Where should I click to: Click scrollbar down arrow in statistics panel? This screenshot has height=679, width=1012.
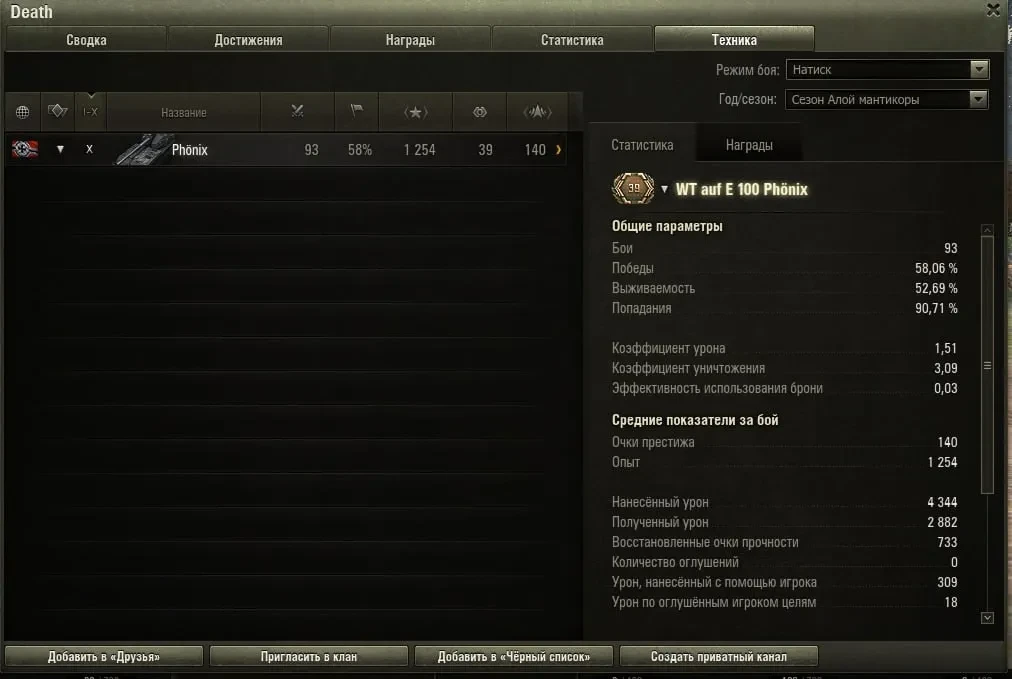[x=987, y=618]
